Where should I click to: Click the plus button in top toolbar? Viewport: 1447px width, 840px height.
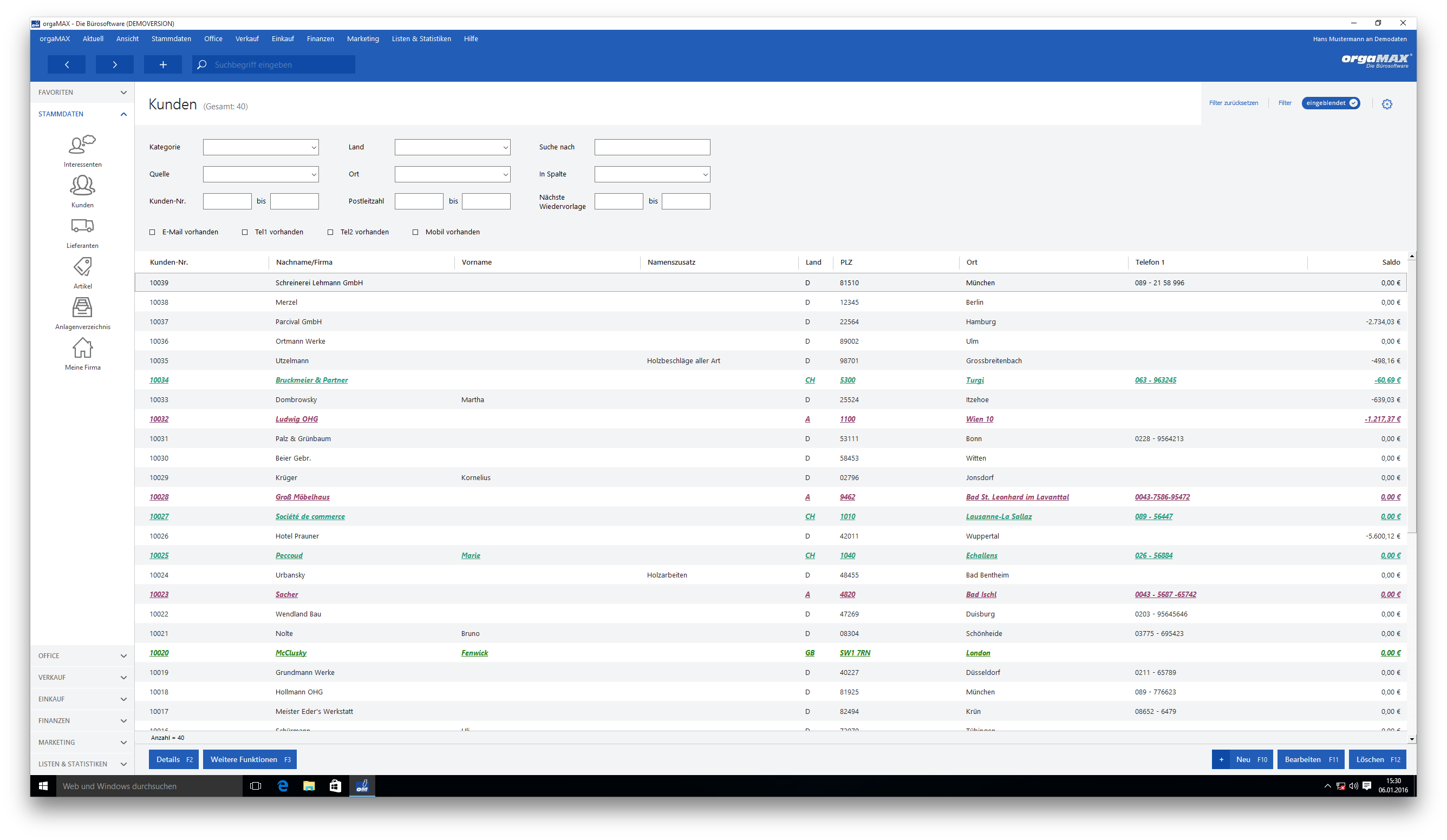[x=163, y=65]
